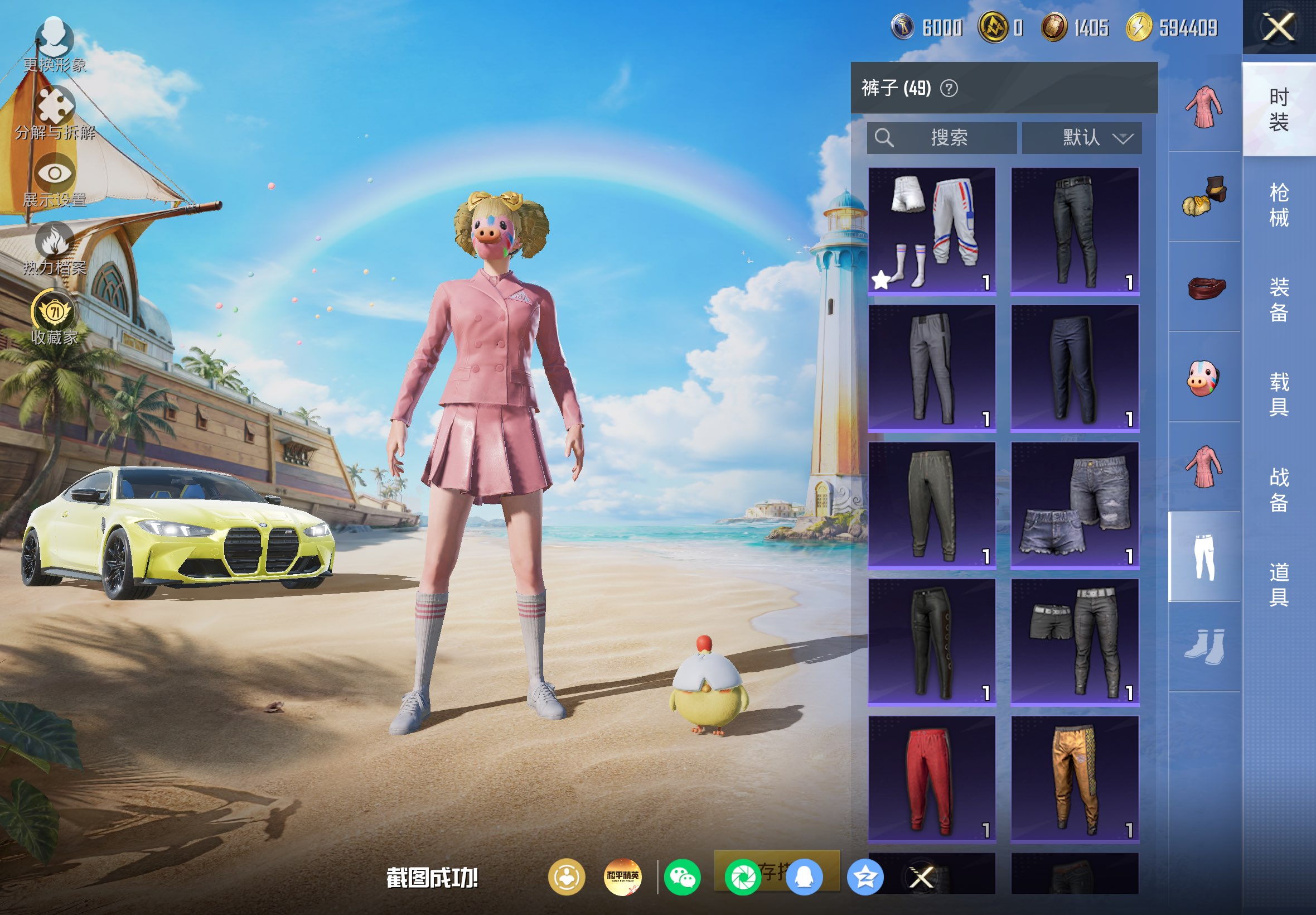
Task: Click the yellow BMW car on the beach
Action: click(178, 533)
